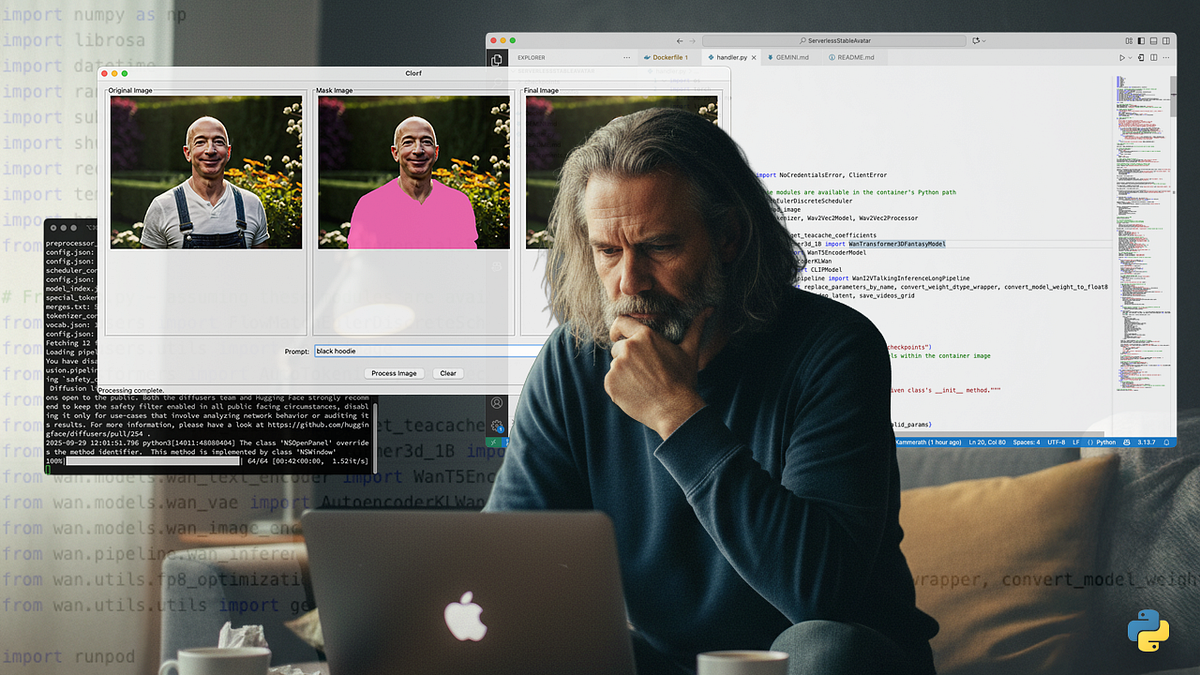1200x675 pixels.
Task: Open Explorer panel more actions (...)
Action: 627,58
